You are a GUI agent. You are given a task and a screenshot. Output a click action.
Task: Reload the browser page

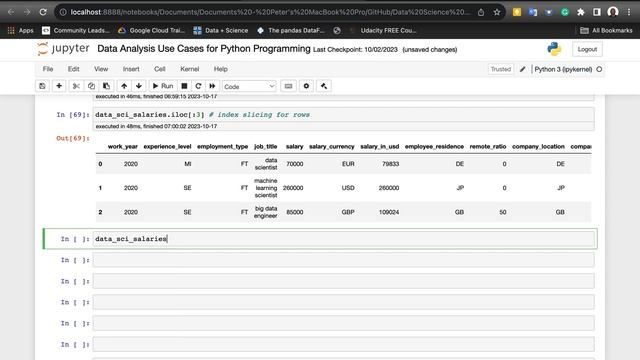[43, 12]
